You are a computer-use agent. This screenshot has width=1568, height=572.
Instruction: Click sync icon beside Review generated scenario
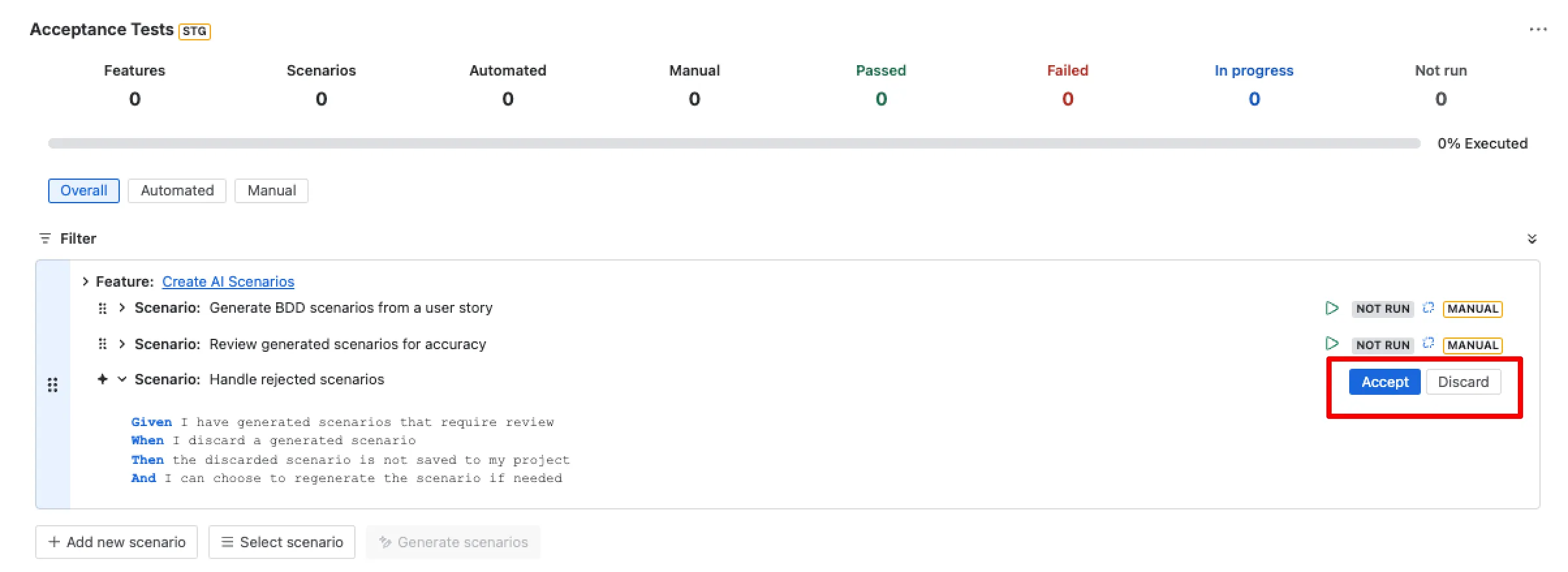point(1428,343)
